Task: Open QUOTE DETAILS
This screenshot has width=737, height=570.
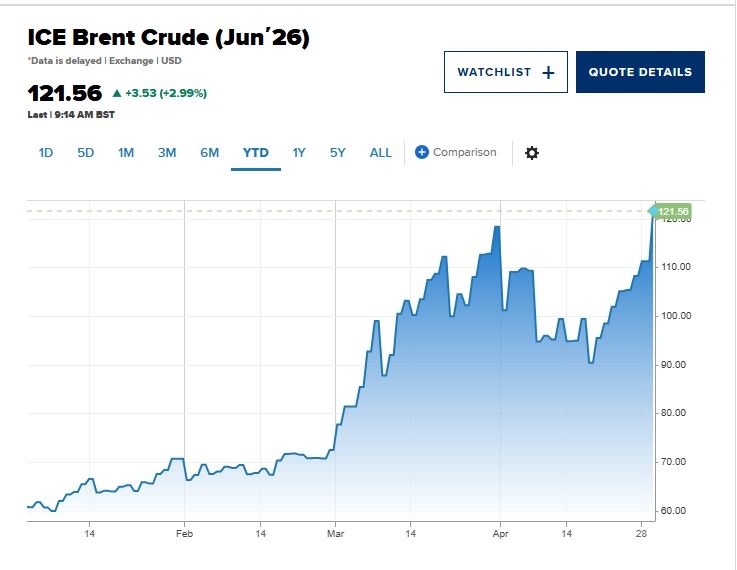Action: click(x=640, y=72)
